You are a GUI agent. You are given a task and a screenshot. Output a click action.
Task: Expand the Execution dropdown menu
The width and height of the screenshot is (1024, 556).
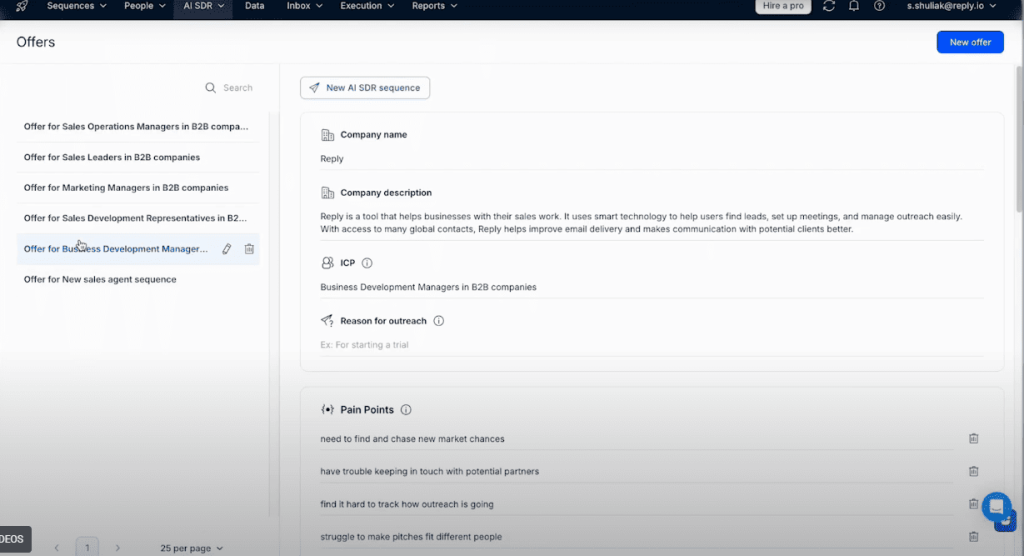[367, 6]
